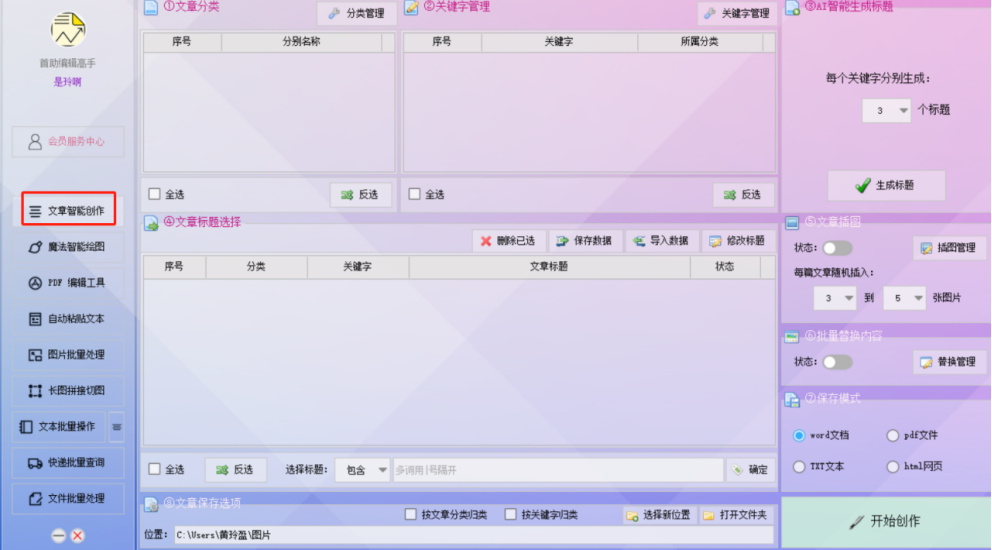
Task: Expand the 文本批量操作 submenu handle
Action: [116, 427]
